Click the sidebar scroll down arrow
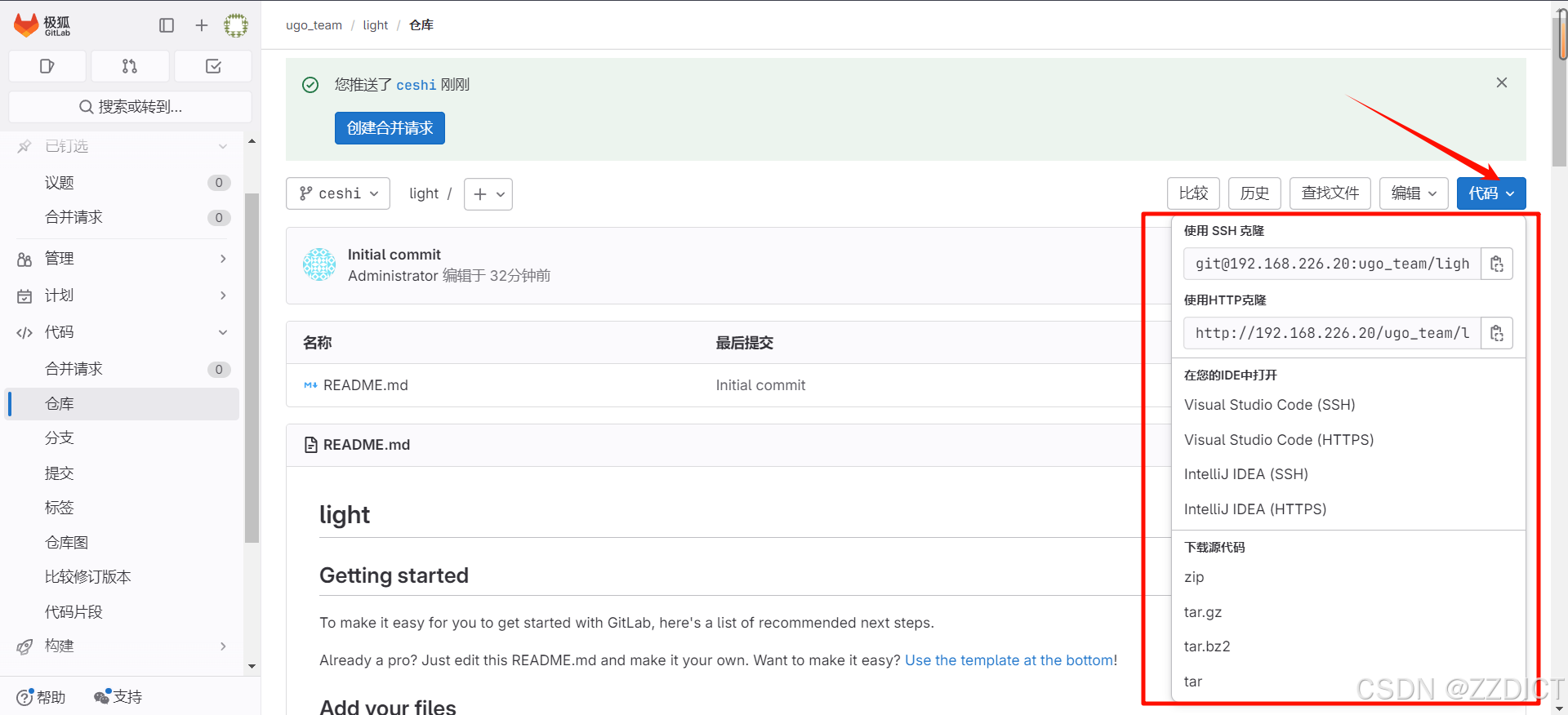 point(252,666)
